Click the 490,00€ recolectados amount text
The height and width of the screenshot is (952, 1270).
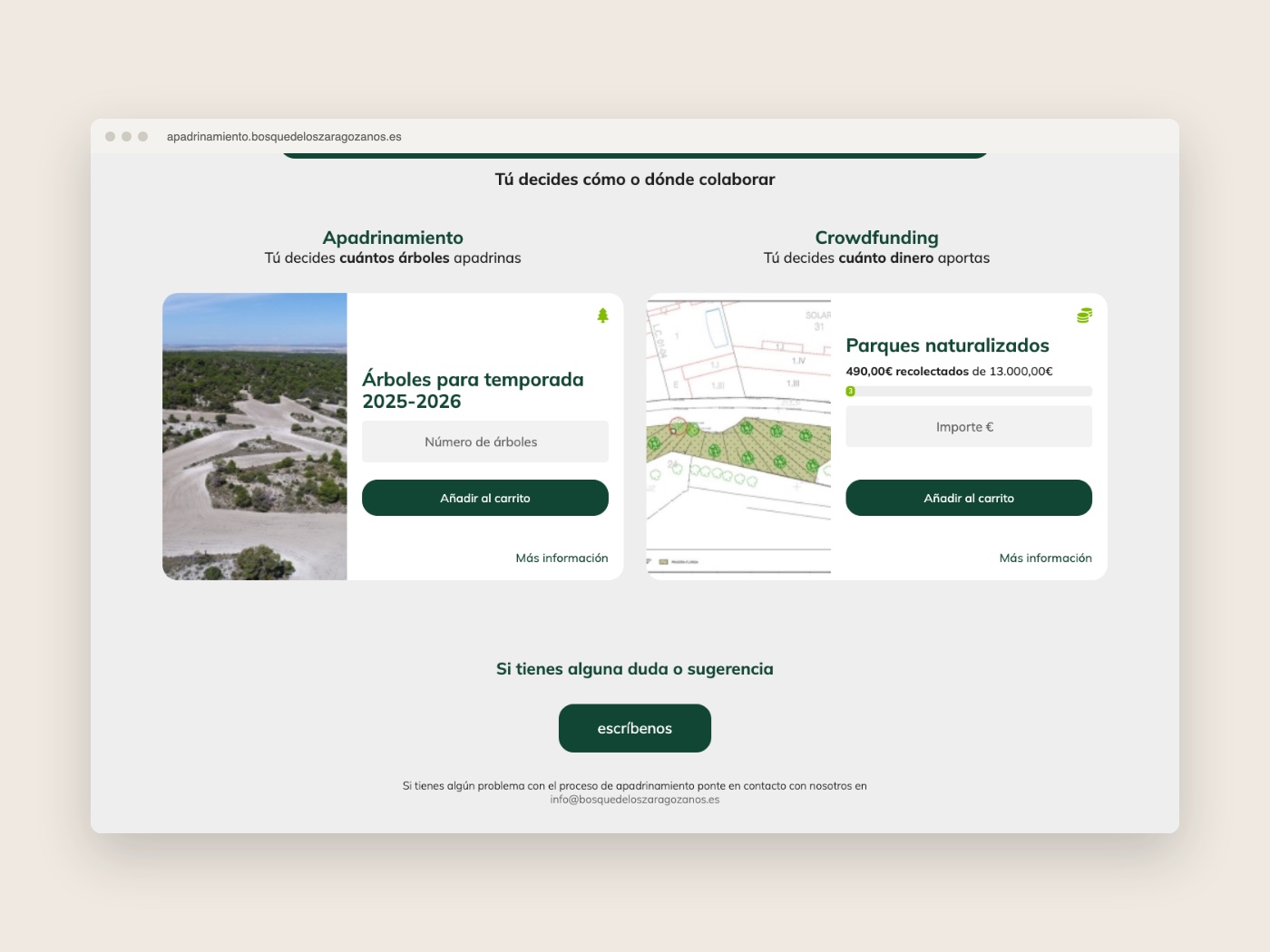pyautogui.click(x=907, y=371)
